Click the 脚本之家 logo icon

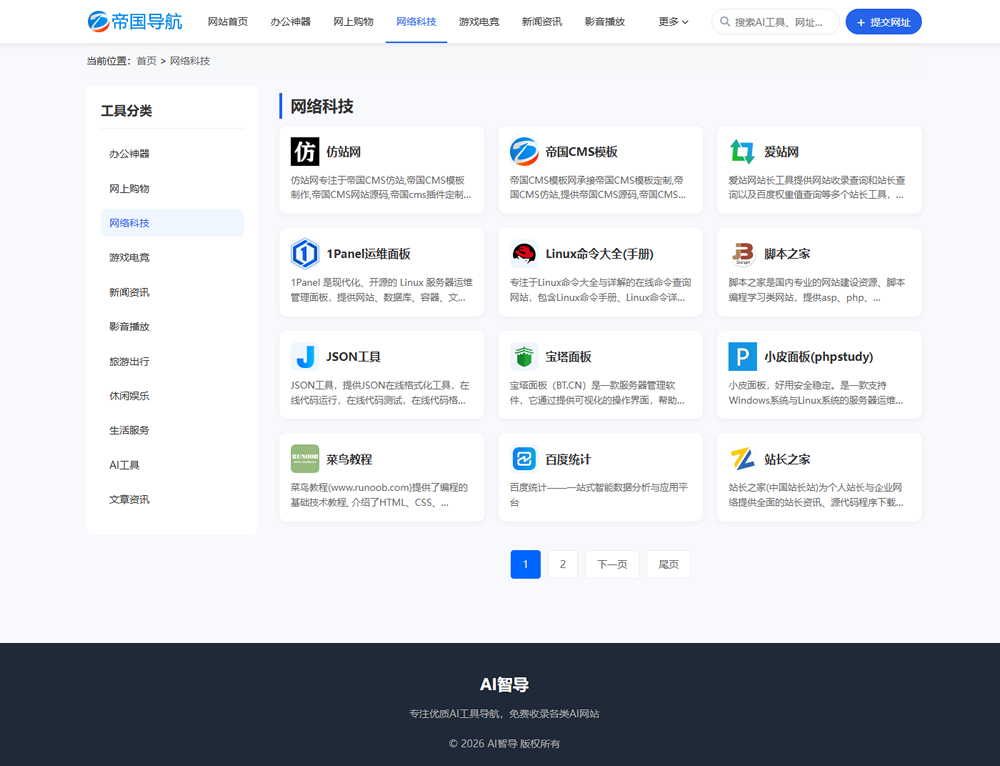tap(742, 254)
